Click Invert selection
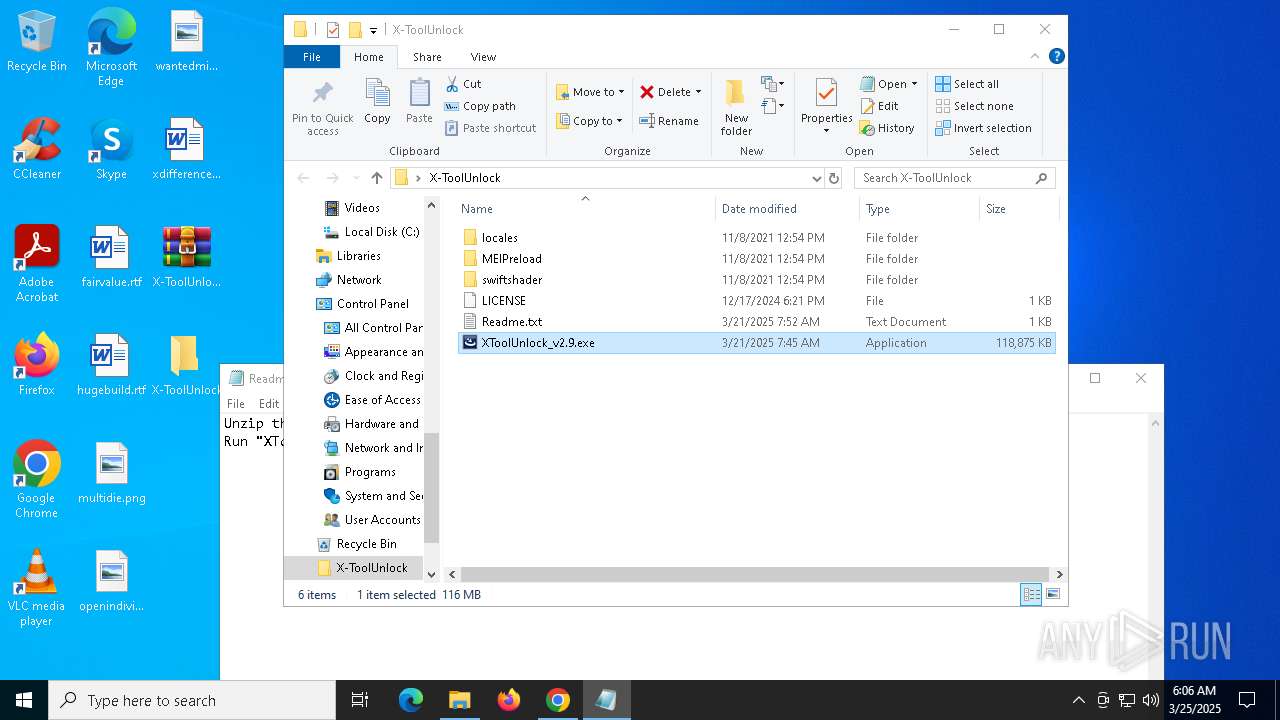 click(983, 128)
